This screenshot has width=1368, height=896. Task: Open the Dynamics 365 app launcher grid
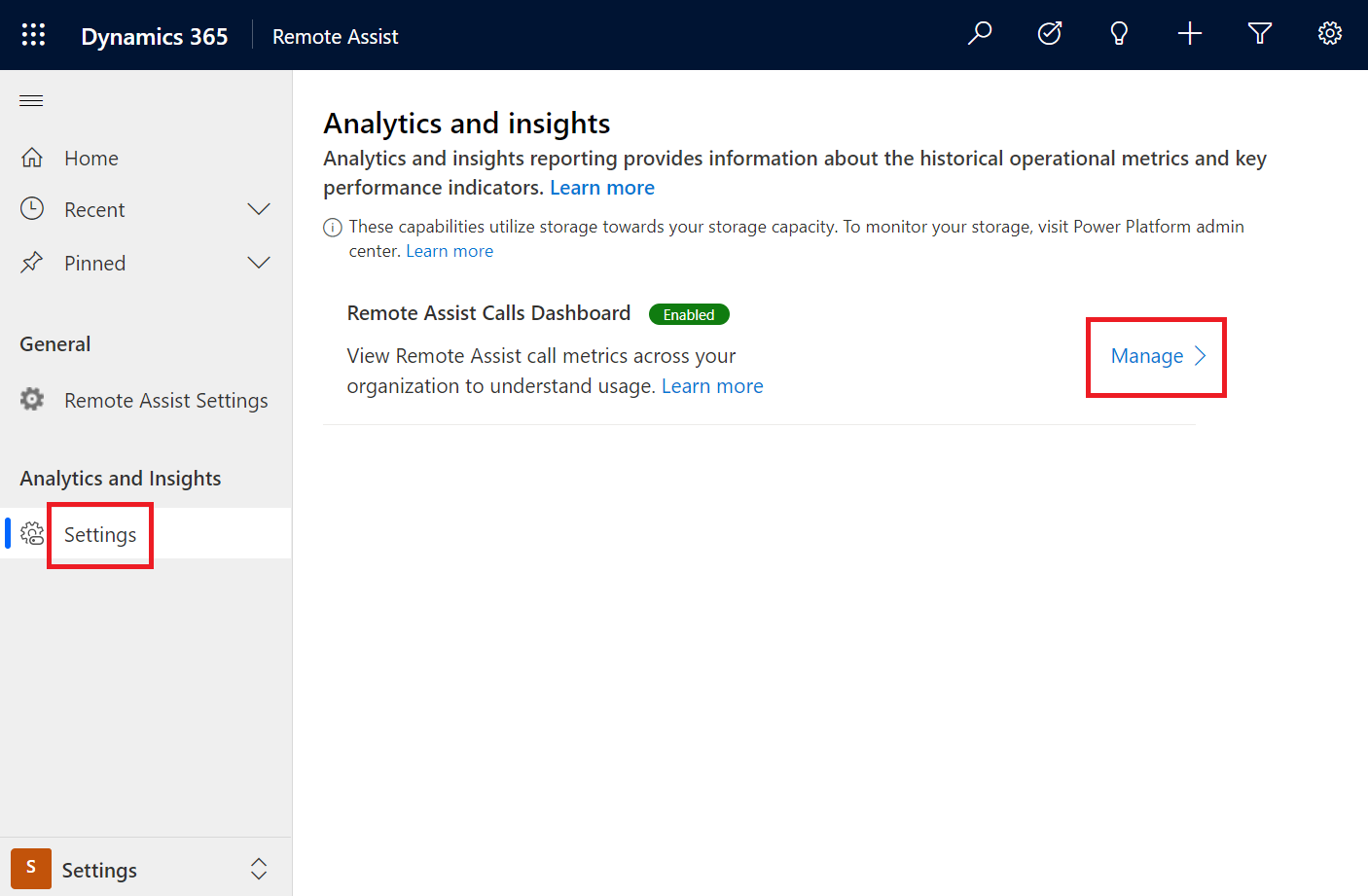point(33,35)
